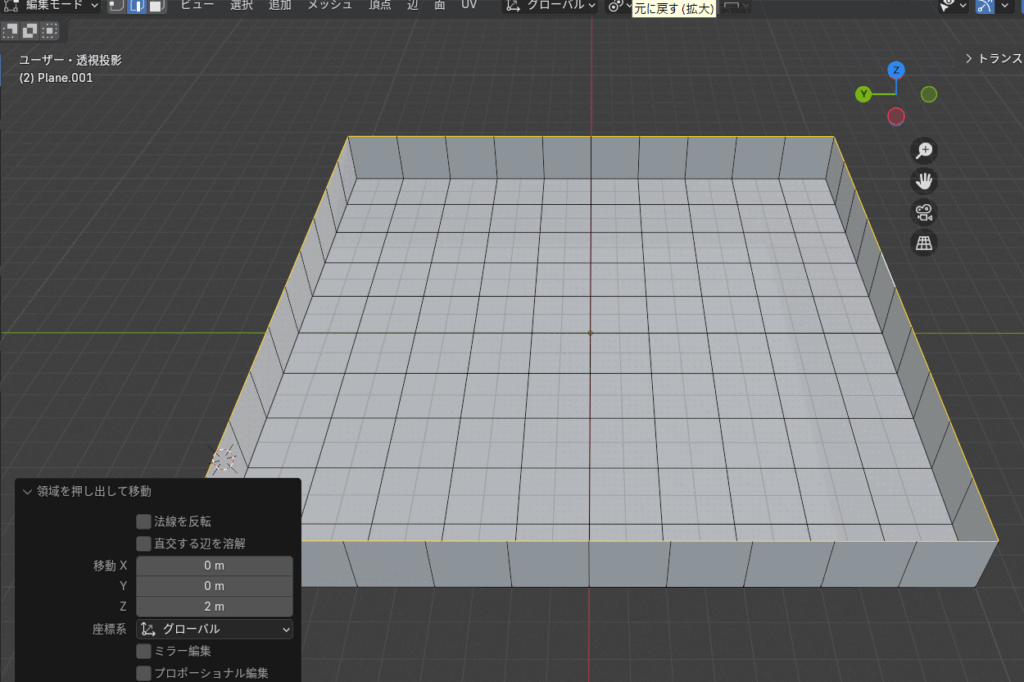The image size is (1024, 682).
Task: Toggle perspective with the grid projection icon
Action: 923,242
